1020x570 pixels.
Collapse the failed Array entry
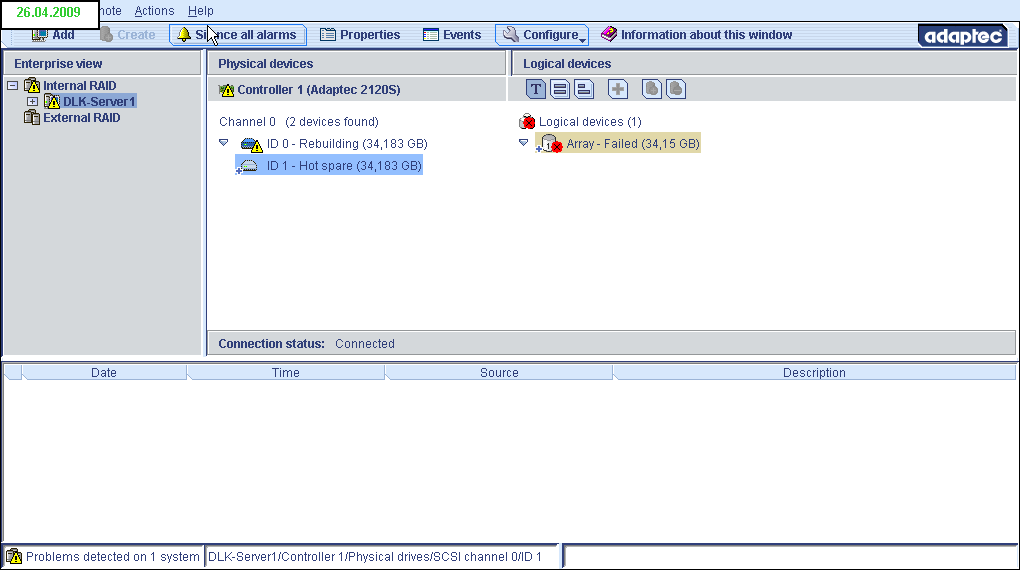523,143
